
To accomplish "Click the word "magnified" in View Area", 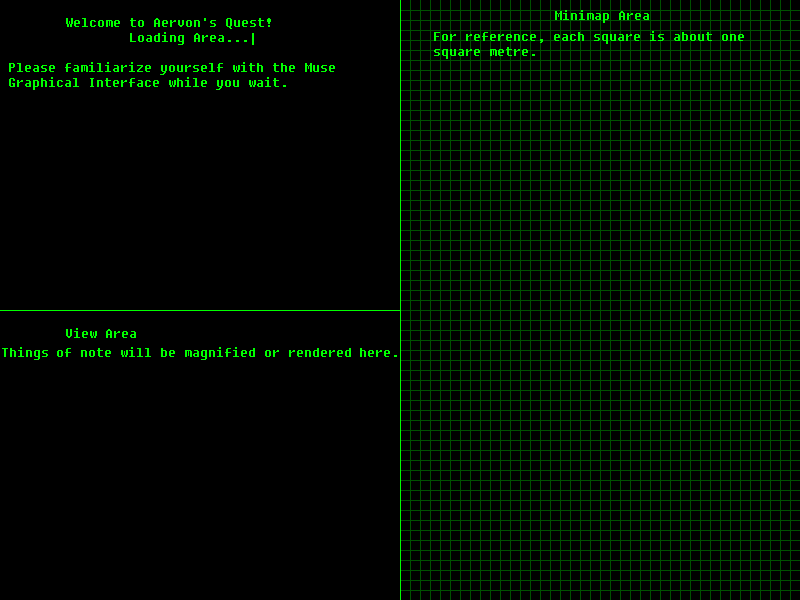I will coord(220,353).
